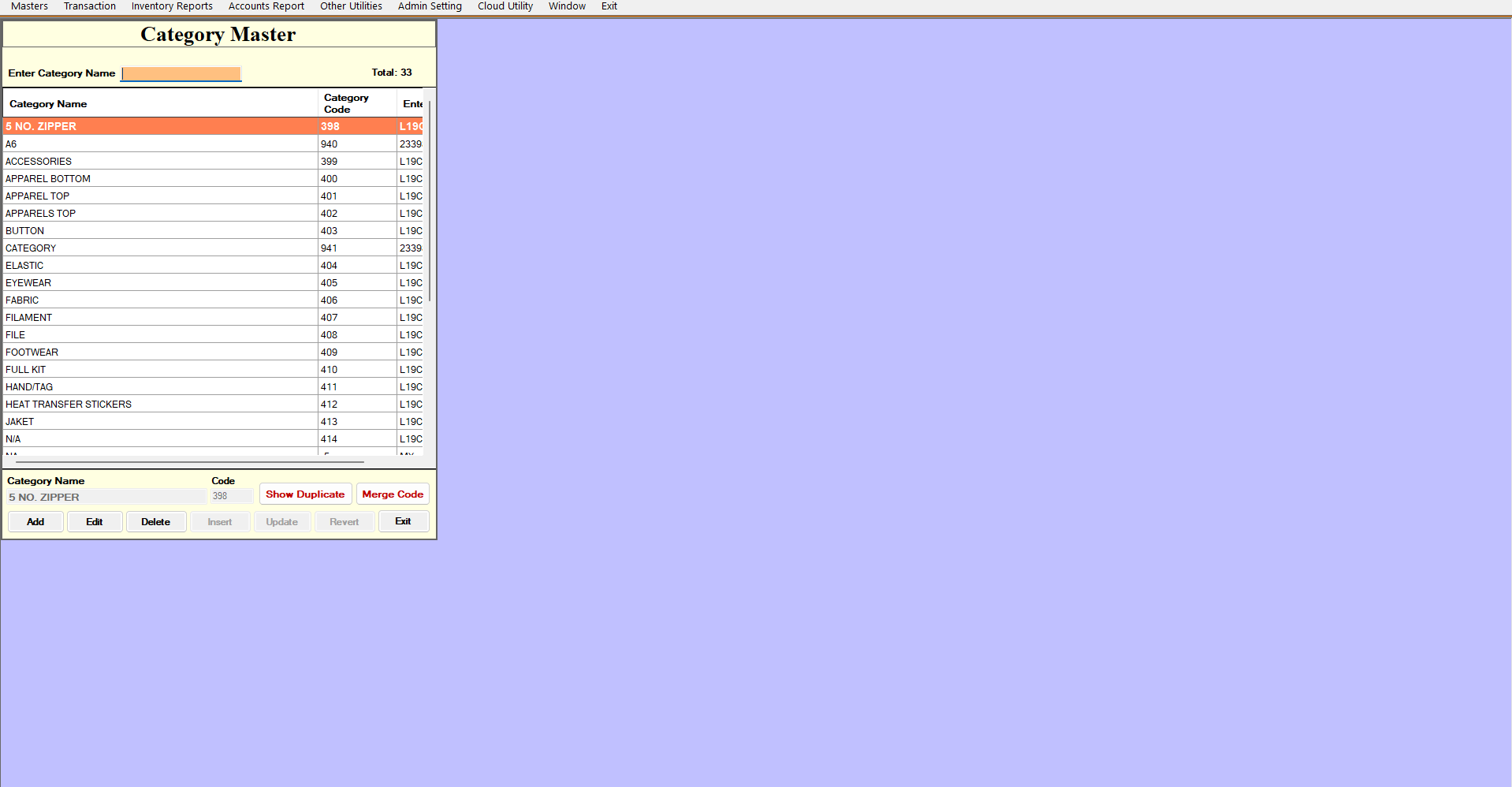1512x787 pixels.
Task: Open the Other Utilities menu
Action: pyautogui.click(x=351, y=6)
